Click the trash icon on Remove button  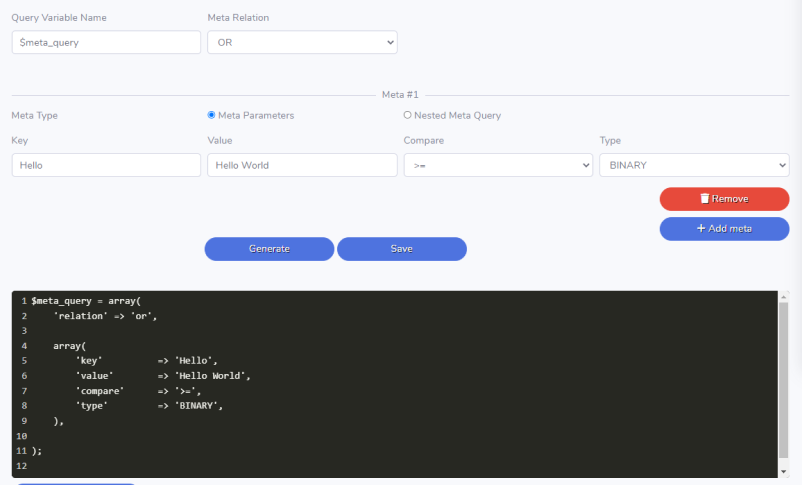[x=705, y=199]
